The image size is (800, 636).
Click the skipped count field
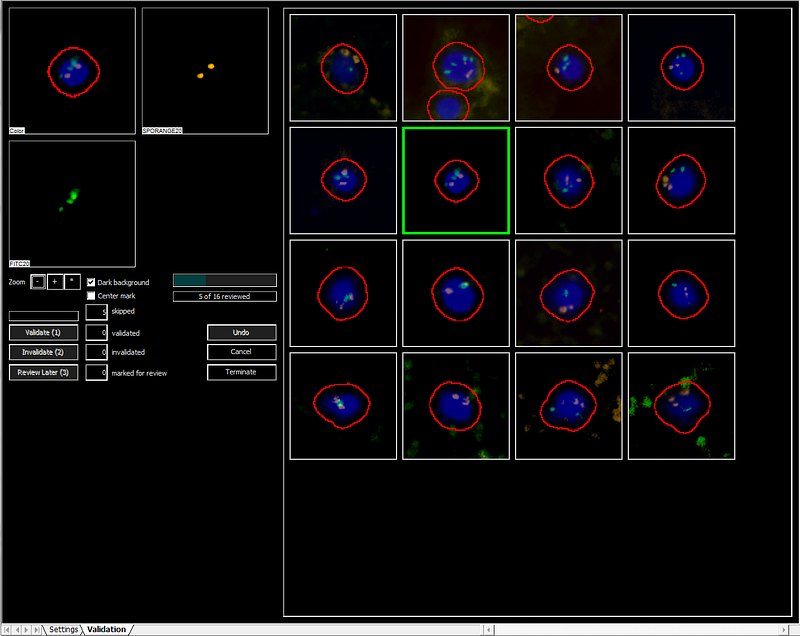[x=96, y=312]
